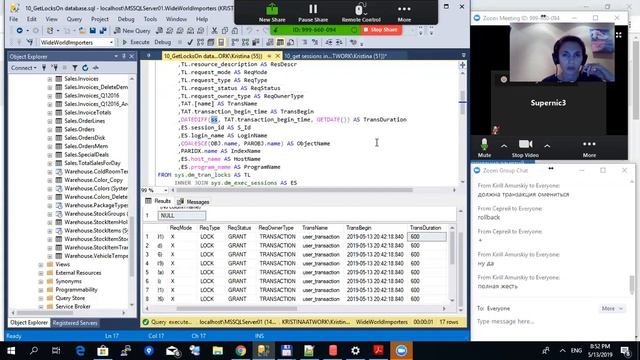The height and width of the screenshot is (360, 640).
Task: Click the Edge browser icon in taskbar
Action: coord(80,351)
